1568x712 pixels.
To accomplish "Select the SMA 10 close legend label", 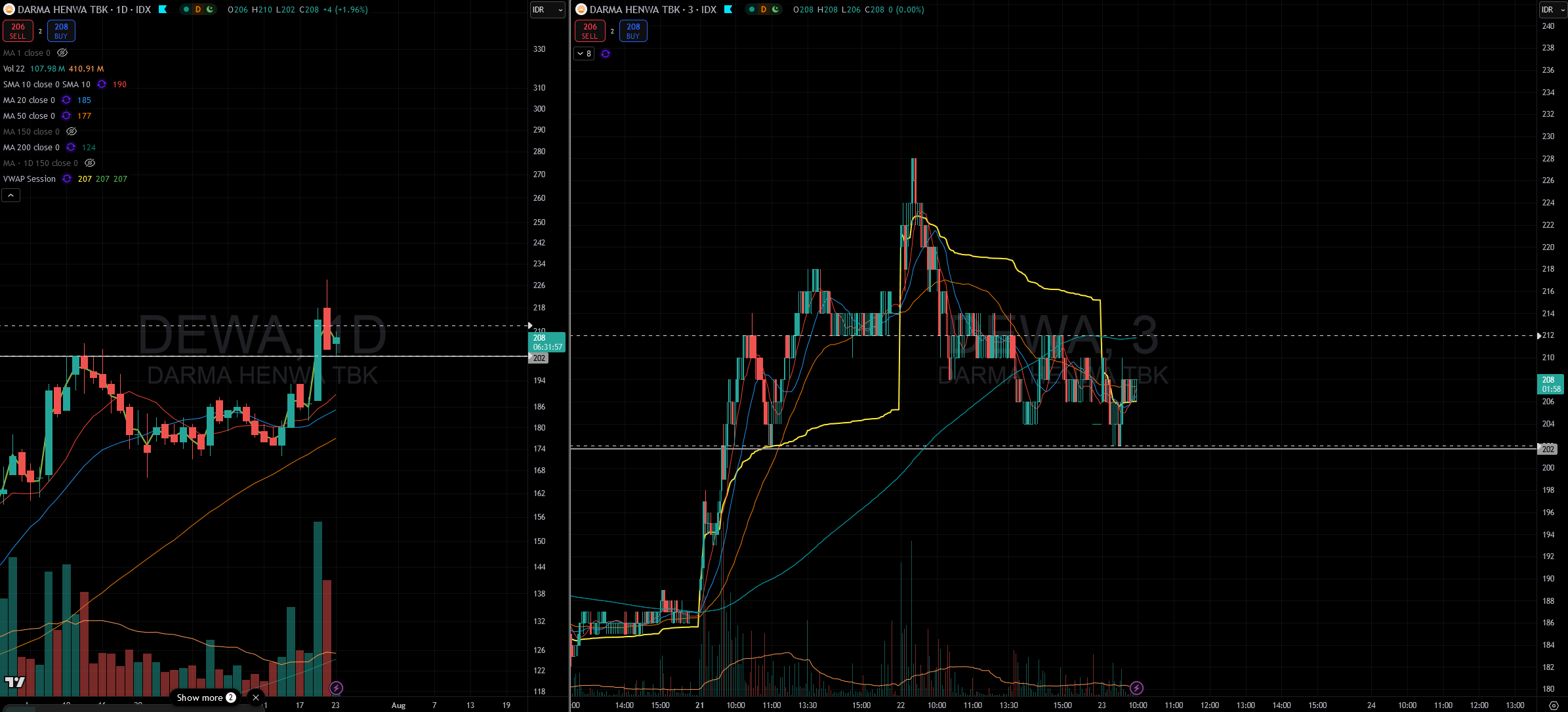I will (x=47, y=84).
